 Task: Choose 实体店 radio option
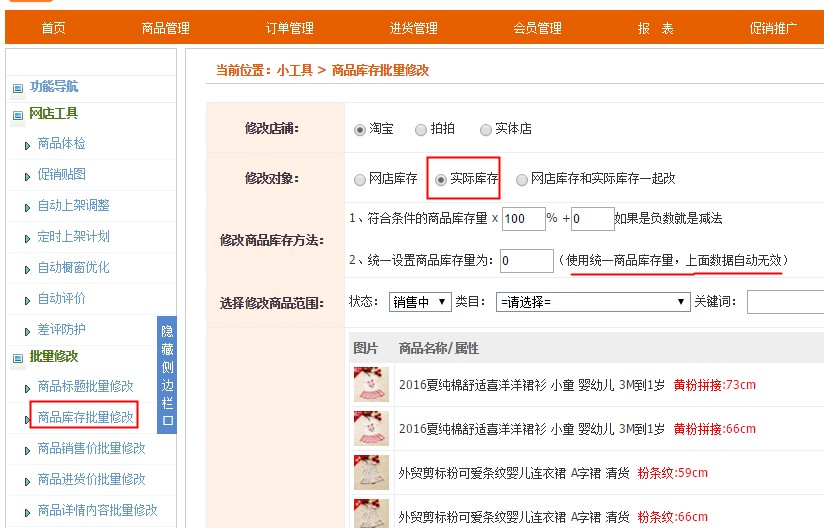(486, 129)
